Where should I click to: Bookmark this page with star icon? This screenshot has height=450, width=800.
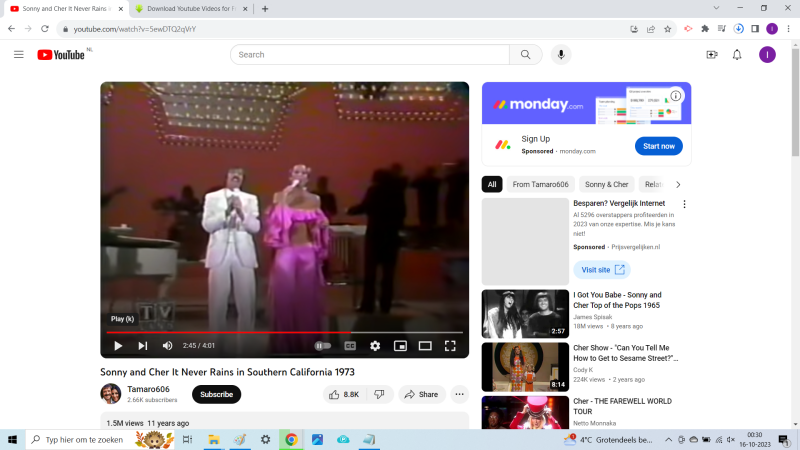[x=667, y=29]
